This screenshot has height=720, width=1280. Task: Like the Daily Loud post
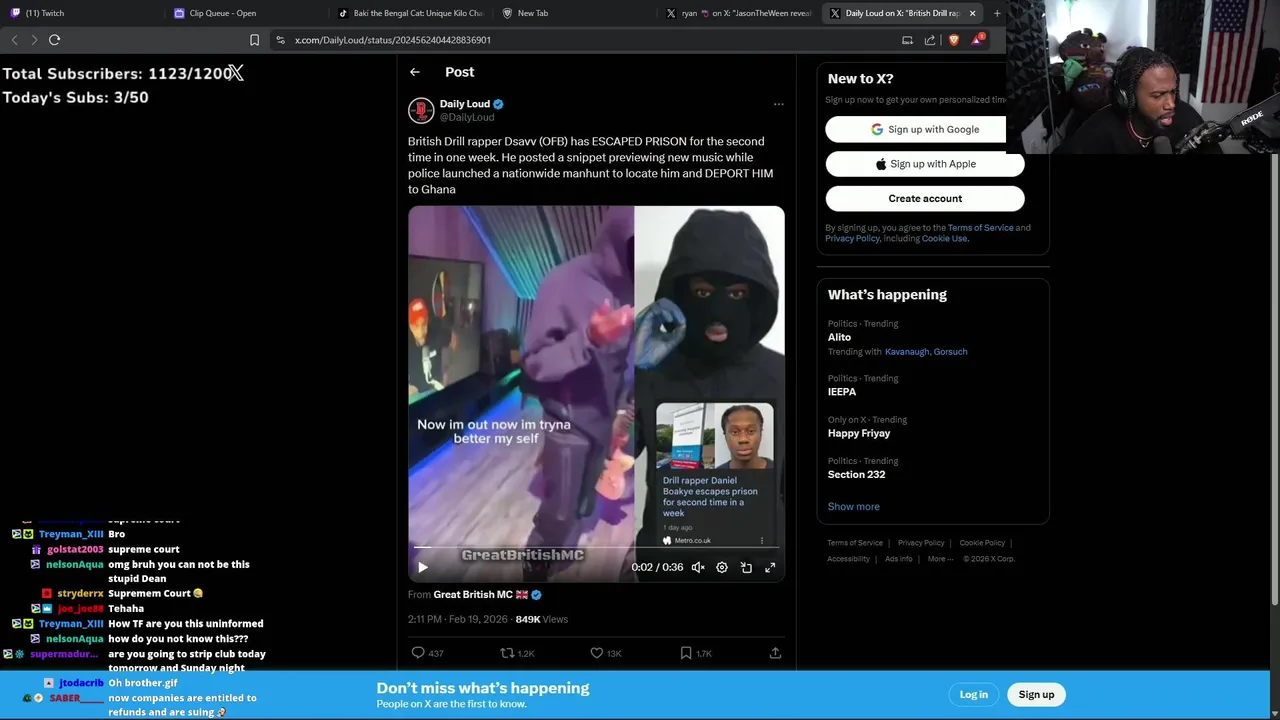(605, 653)
